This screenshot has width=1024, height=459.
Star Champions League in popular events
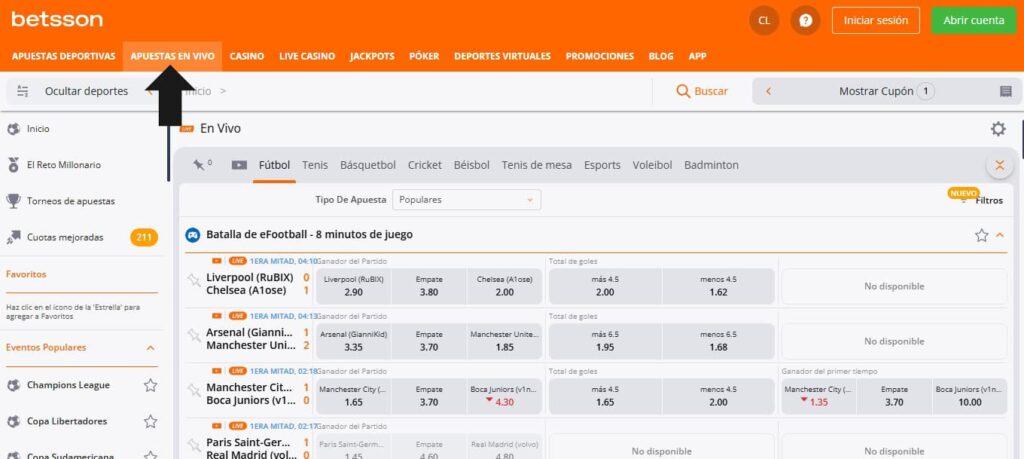[150, 385]
